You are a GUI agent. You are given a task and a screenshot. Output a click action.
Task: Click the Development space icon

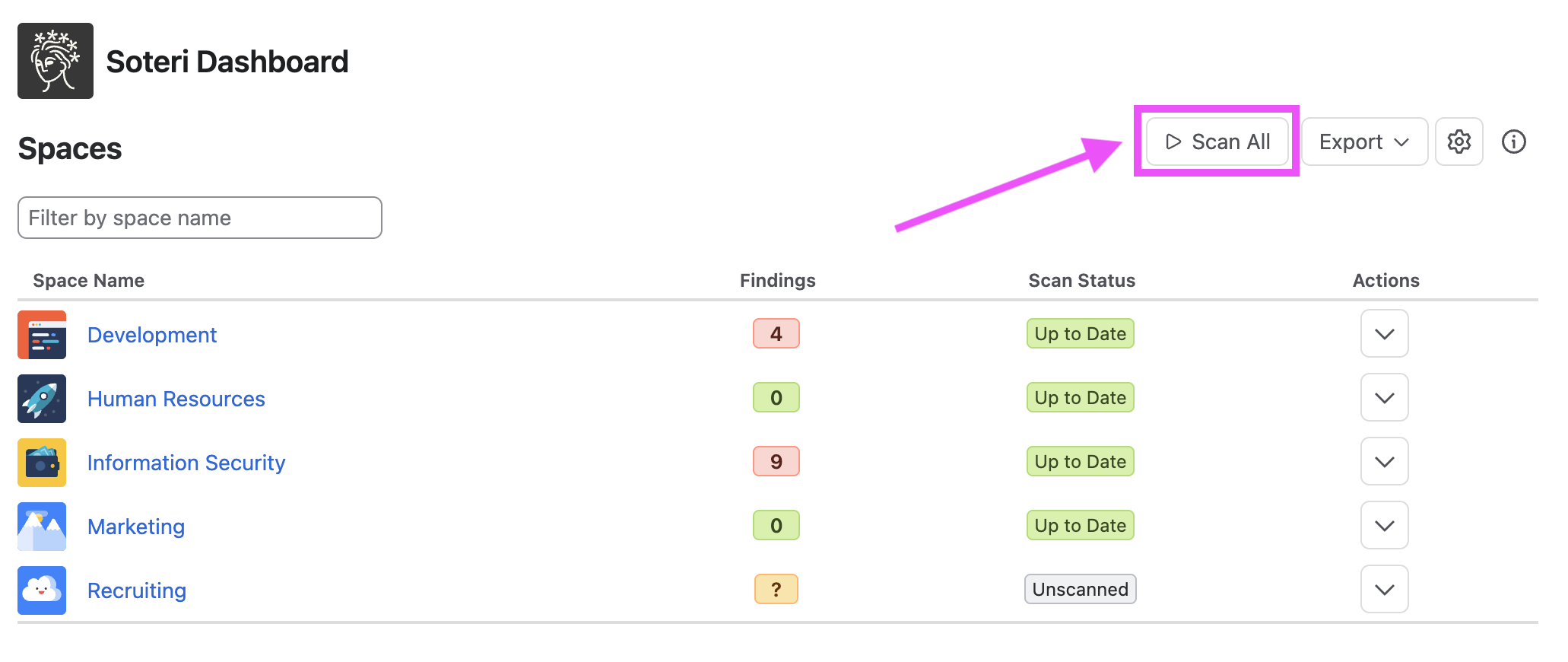pos(42,335)
